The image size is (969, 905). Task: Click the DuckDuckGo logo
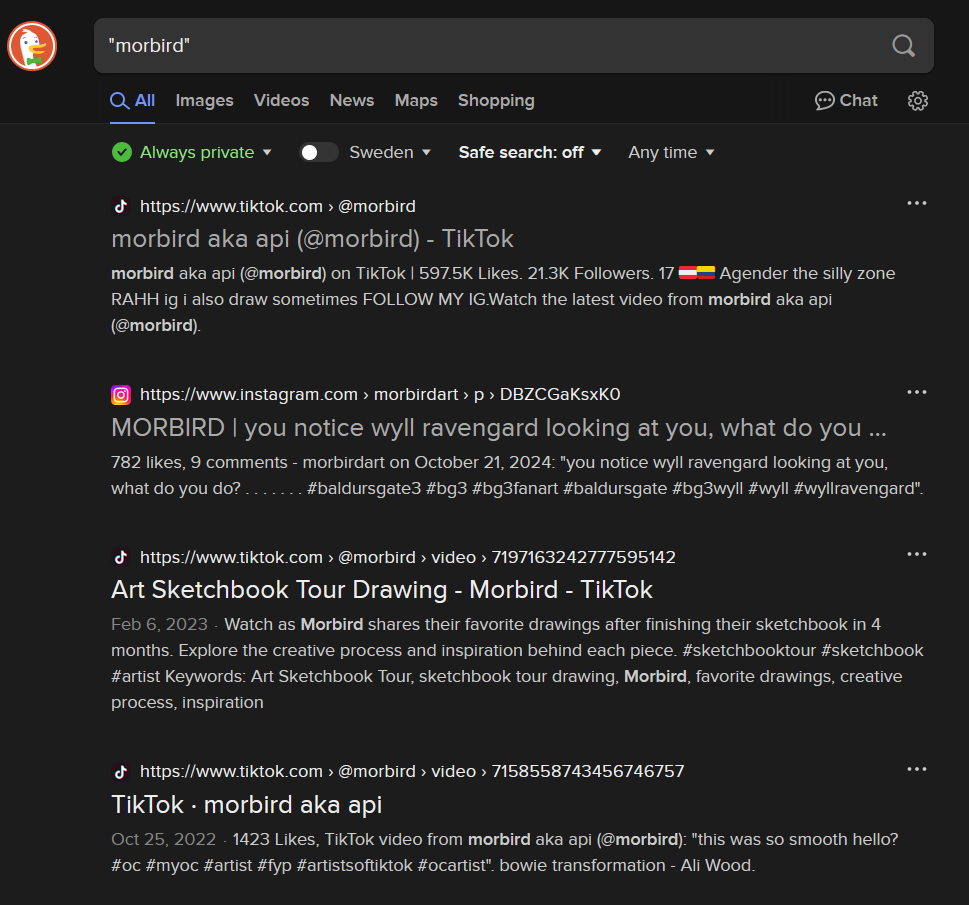click(32, 46)
